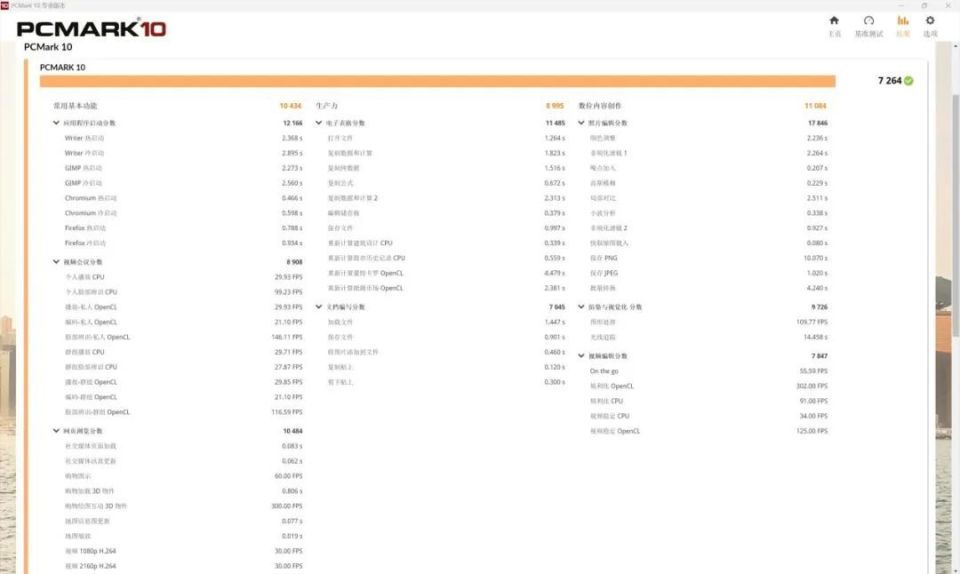Collapse the section scoring 11 485

319,123
